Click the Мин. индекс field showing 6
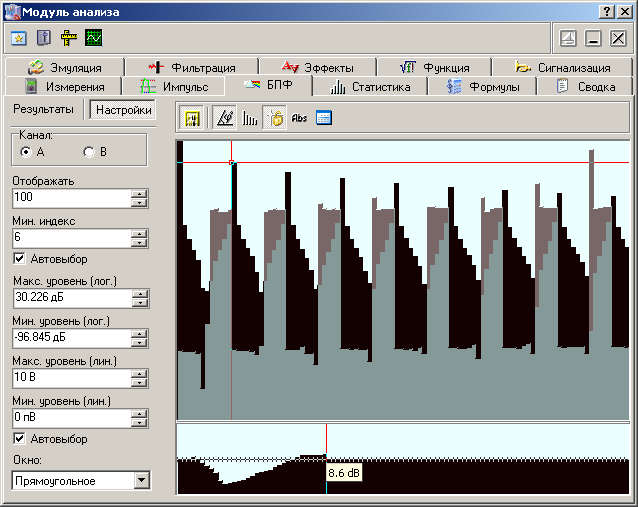Screen dimensions: 638x507 [x=72, y=238]
